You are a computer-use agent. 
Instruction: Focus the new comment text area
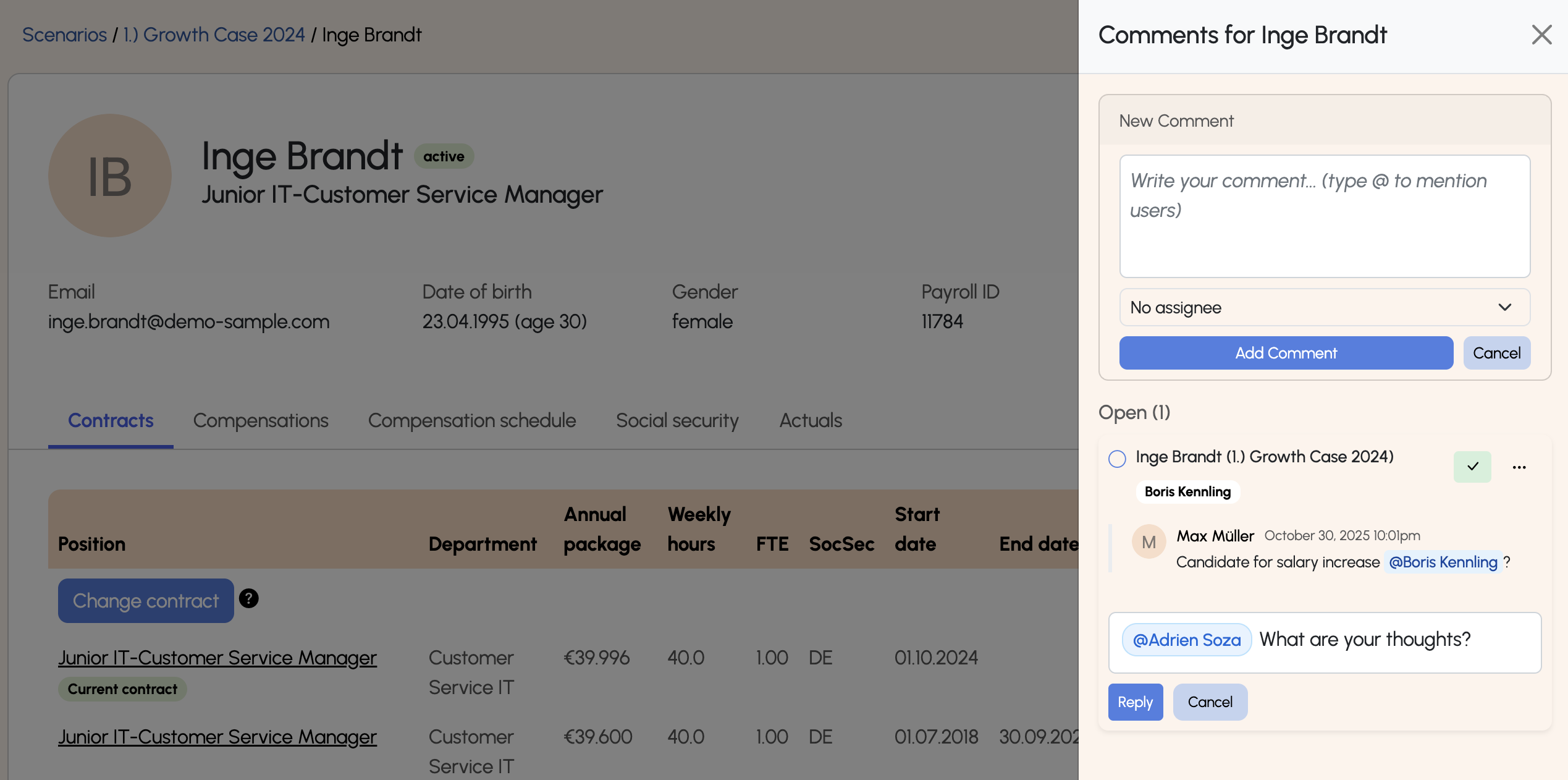pos(1324,216)
